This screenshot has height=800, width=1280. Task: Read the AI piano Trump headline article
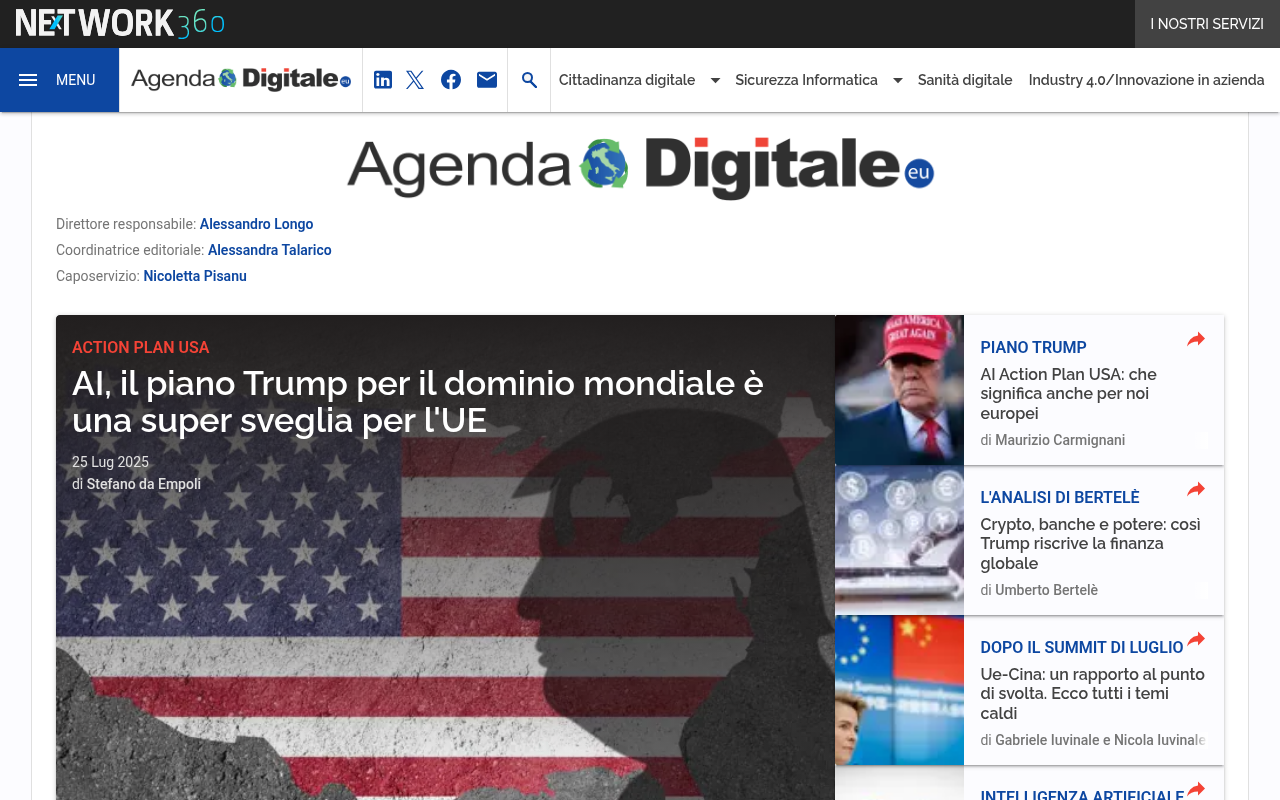coord(418,402)
